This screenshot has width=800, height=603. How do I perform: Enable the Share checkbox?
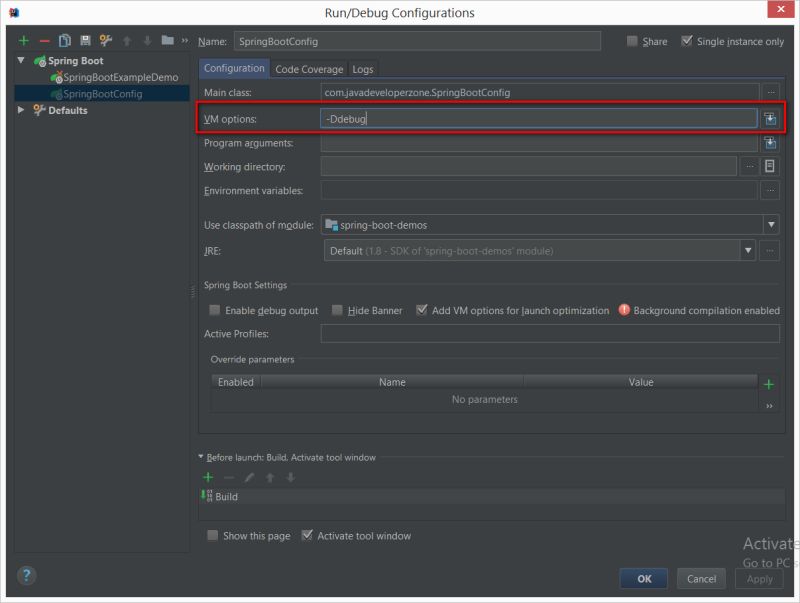pyautogui.click(x=633, y=40)
